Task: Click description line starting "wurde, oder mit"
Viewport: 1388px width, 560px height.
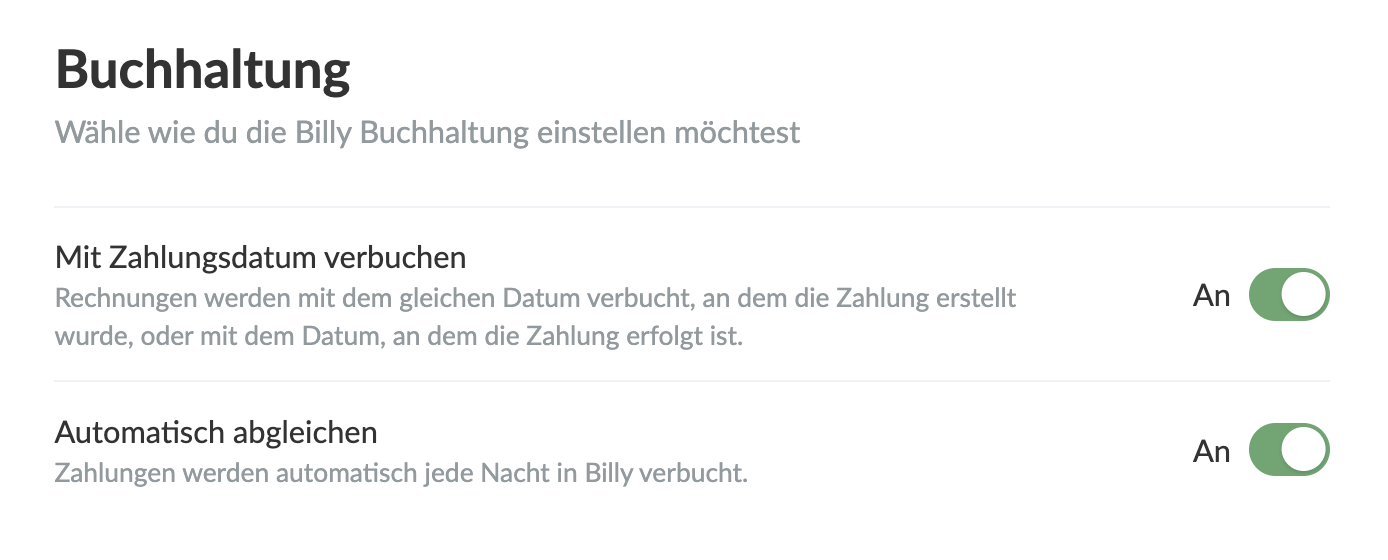Action: 398,336
